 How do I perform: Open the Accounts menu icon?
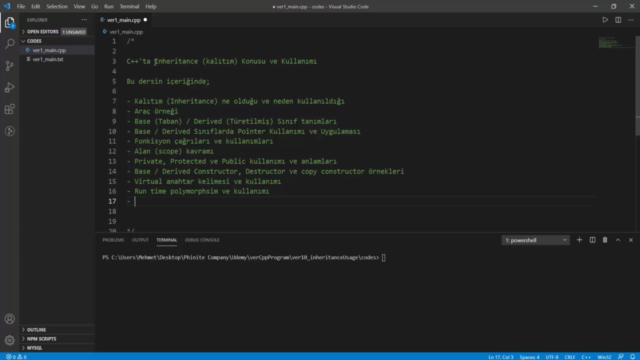10,319
